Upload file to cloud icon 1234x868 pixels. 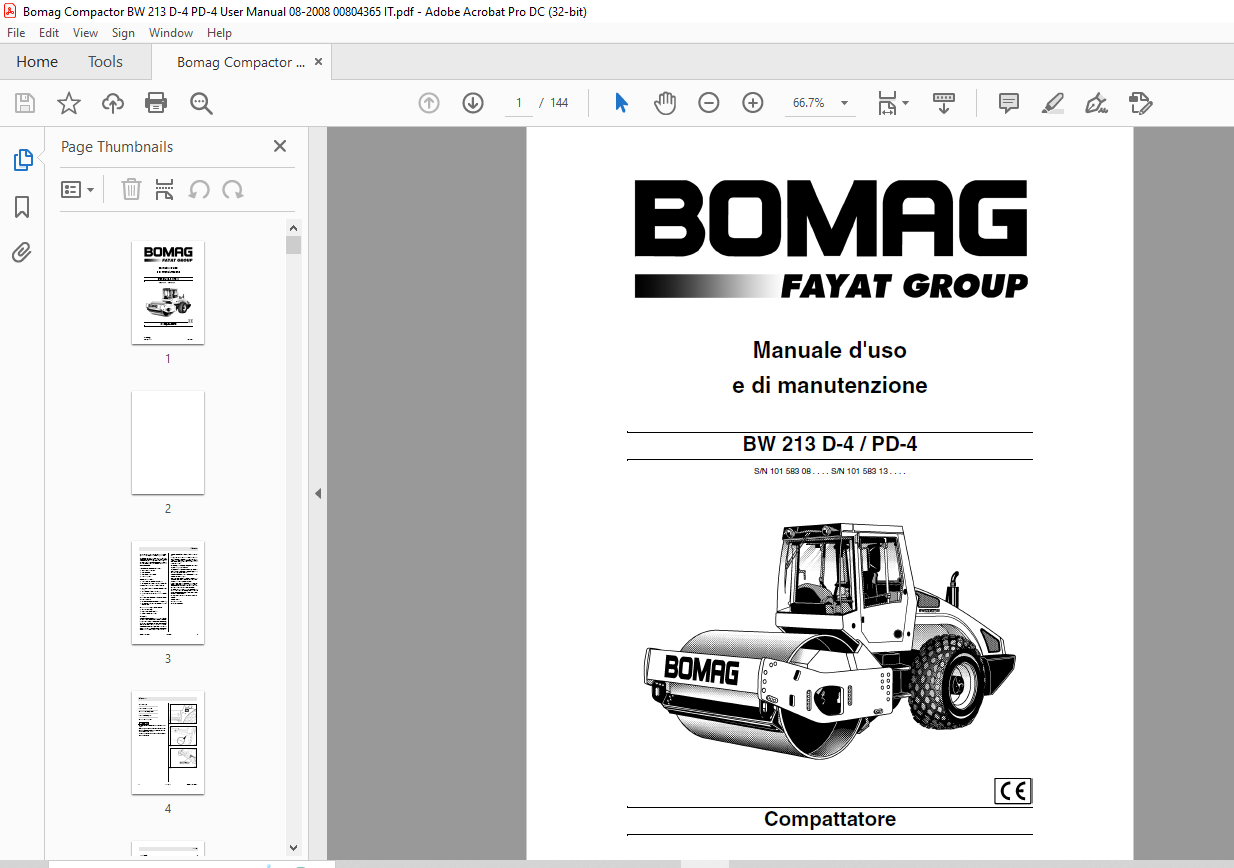[113, 103]
